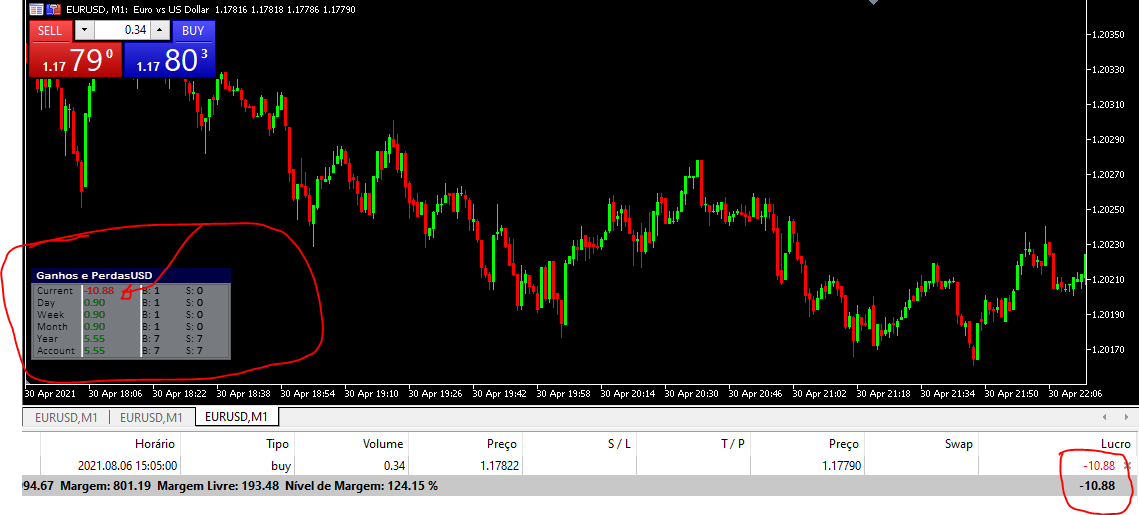Click the 'Month' label in gains panel
This screenshot has width=1139, height=515.
tap(52, 327)
